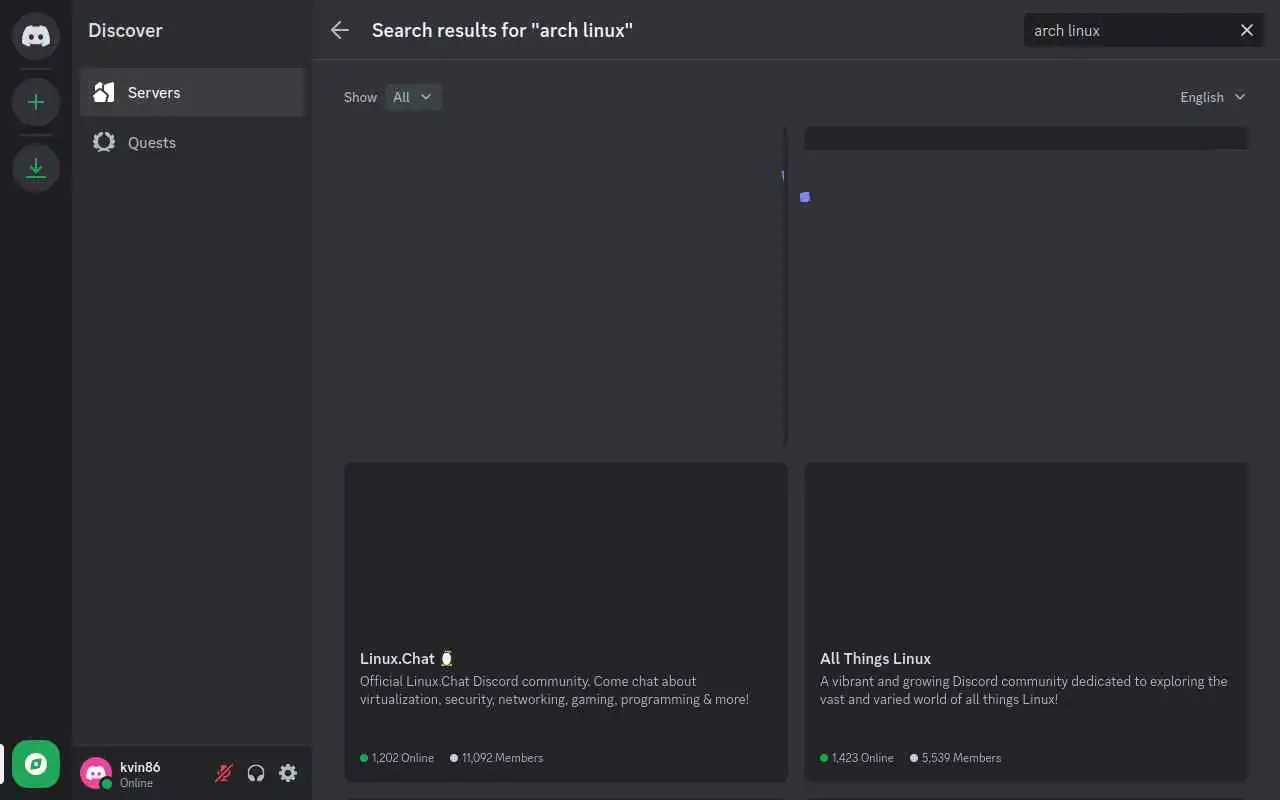Click the kvin86 username text

tap(140, 767)
